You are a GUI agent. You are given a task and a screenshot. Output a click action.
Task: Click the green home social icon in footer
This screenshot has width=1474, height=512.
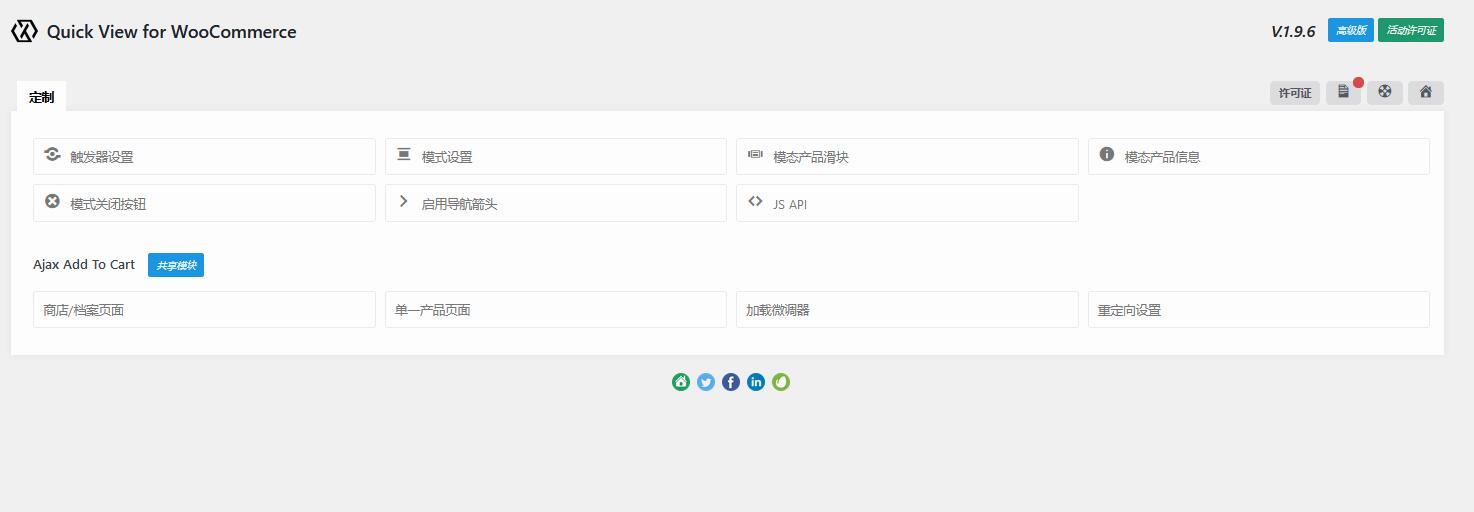681,382
